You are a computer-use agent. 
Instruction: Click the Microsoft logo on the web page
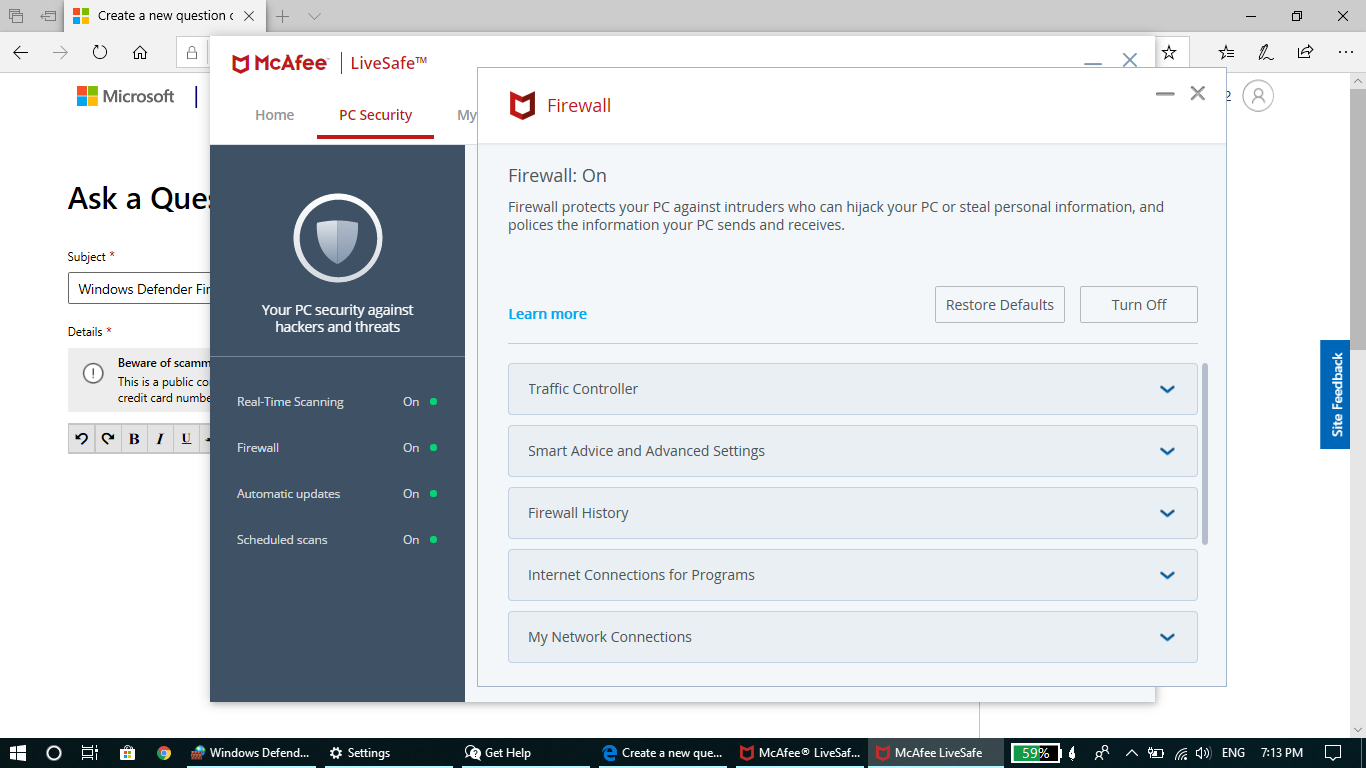pos(126,96)
